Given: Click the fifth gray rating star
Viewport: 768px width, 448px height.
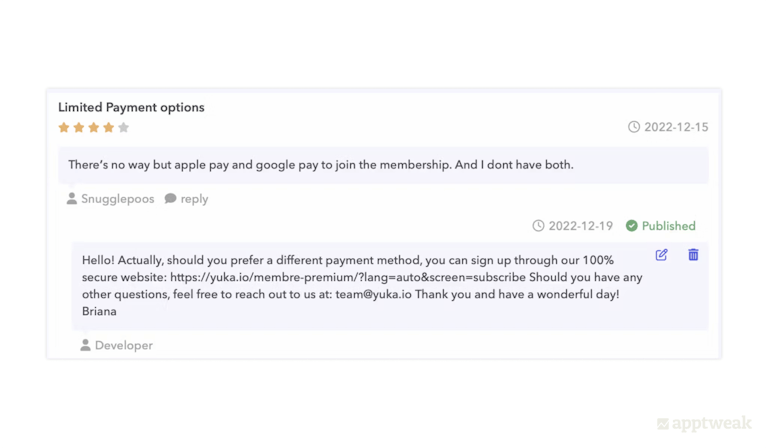Looking at the screenshot, I should coord(124,128).
